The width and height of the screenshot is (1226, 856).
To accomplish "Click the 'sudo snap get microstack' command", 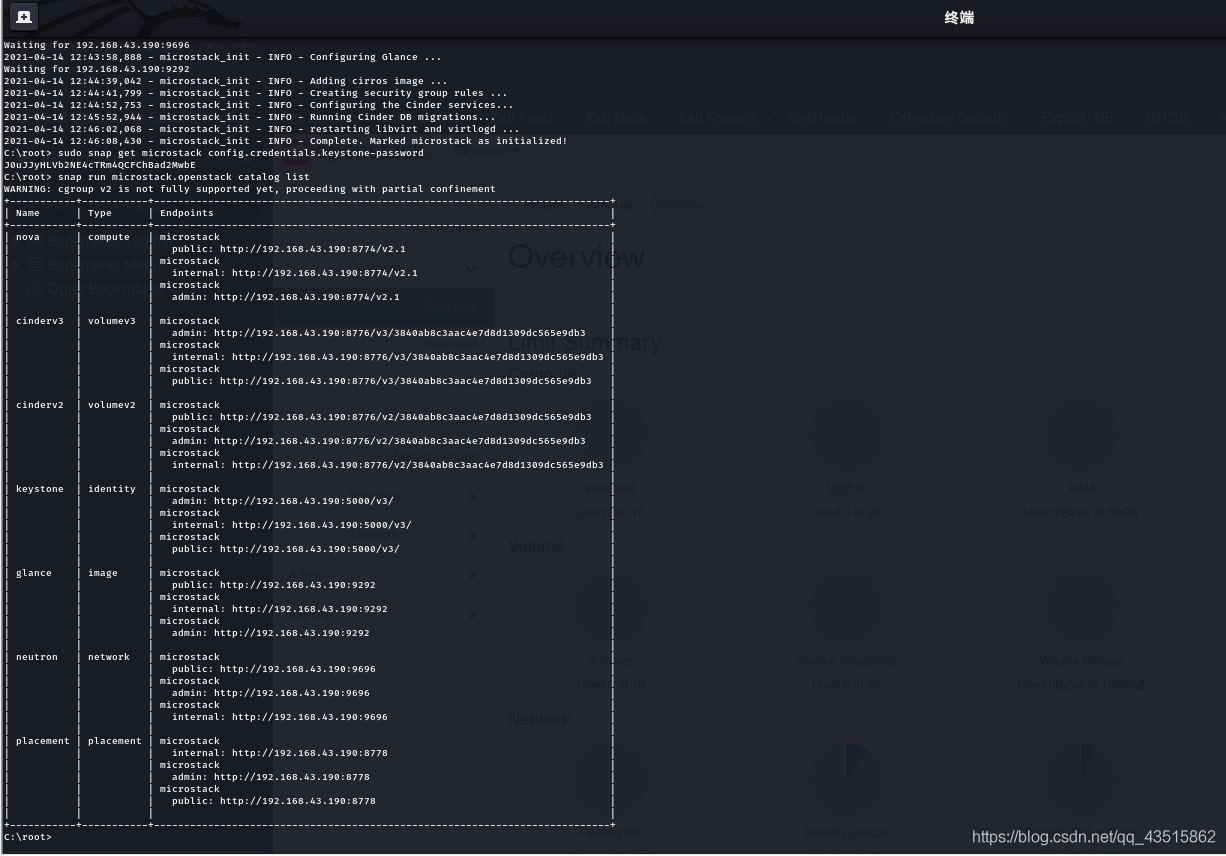I will tap(240, 153).
